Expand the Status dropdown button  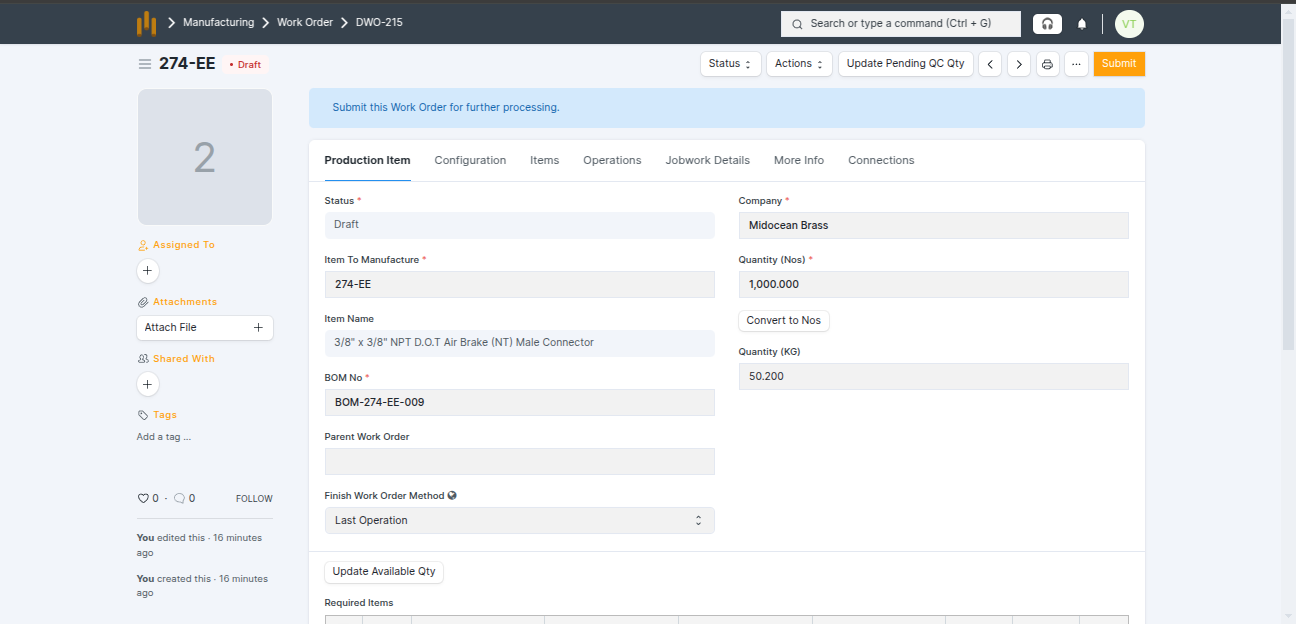tap(730, 64)
